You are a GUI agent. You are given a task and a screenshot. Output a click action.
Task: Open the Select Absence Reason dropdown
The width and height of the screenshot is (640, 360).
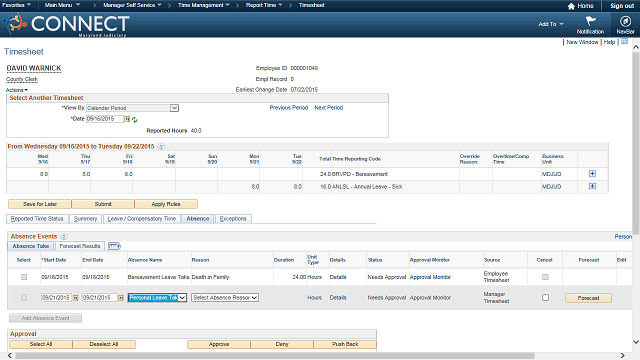[225, 298]
